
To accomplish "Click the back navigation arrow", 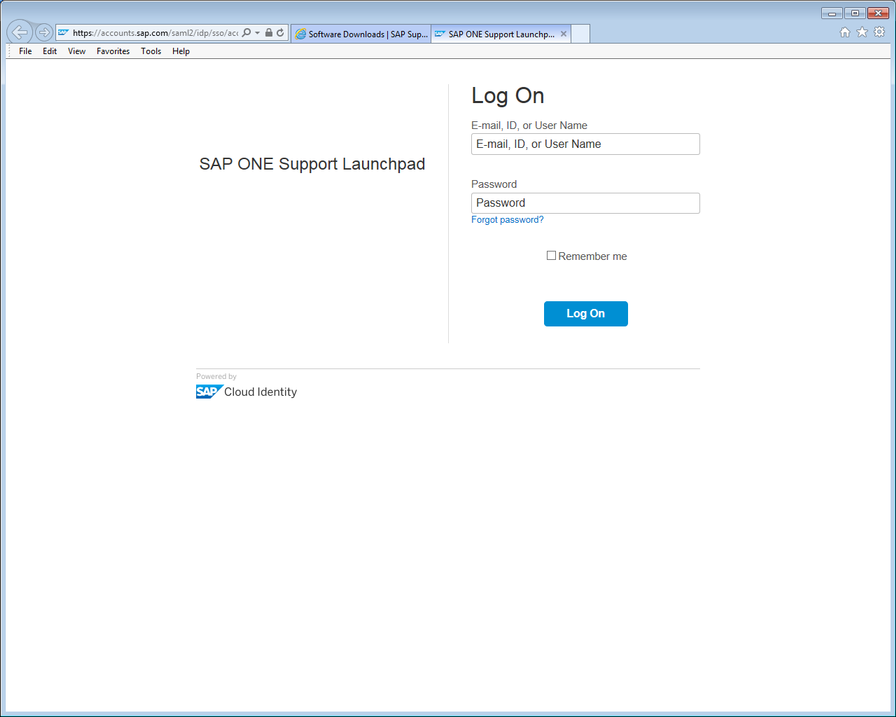I will point(20,32).
